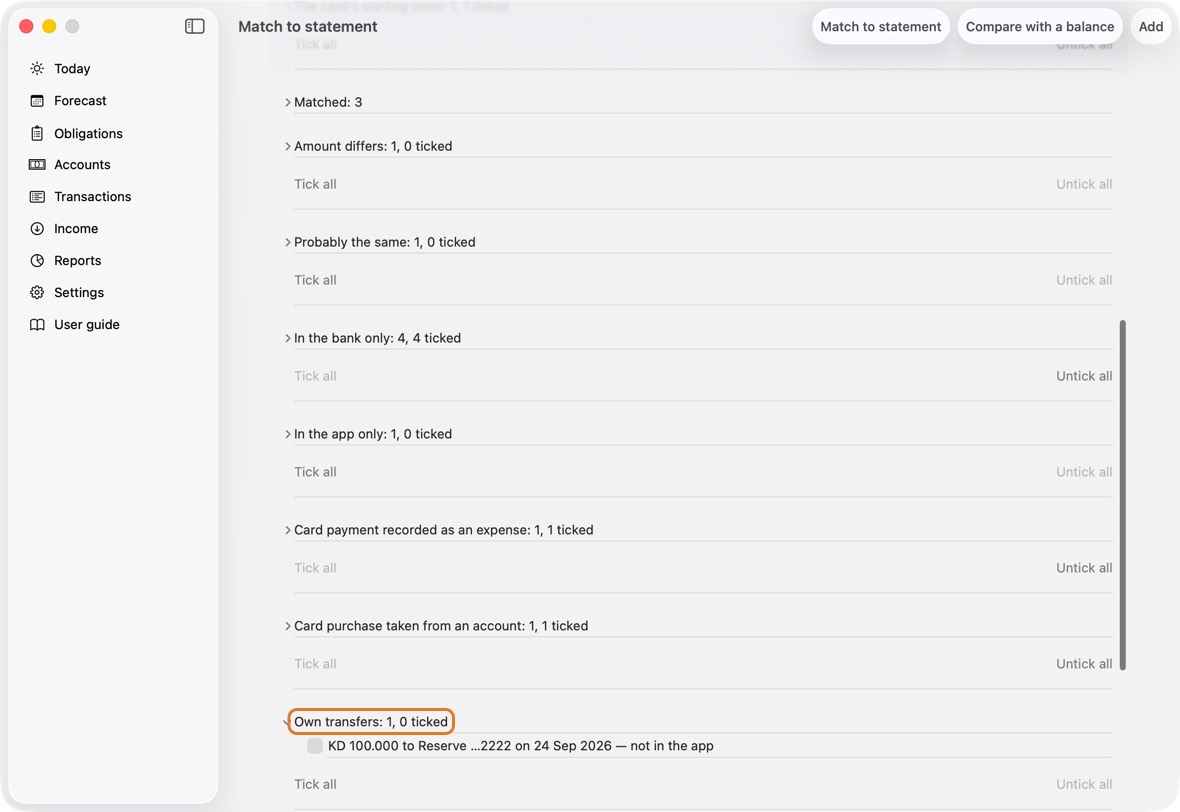
Task: Expand Card payment recorded as an expense
Action: pos(287,530)
